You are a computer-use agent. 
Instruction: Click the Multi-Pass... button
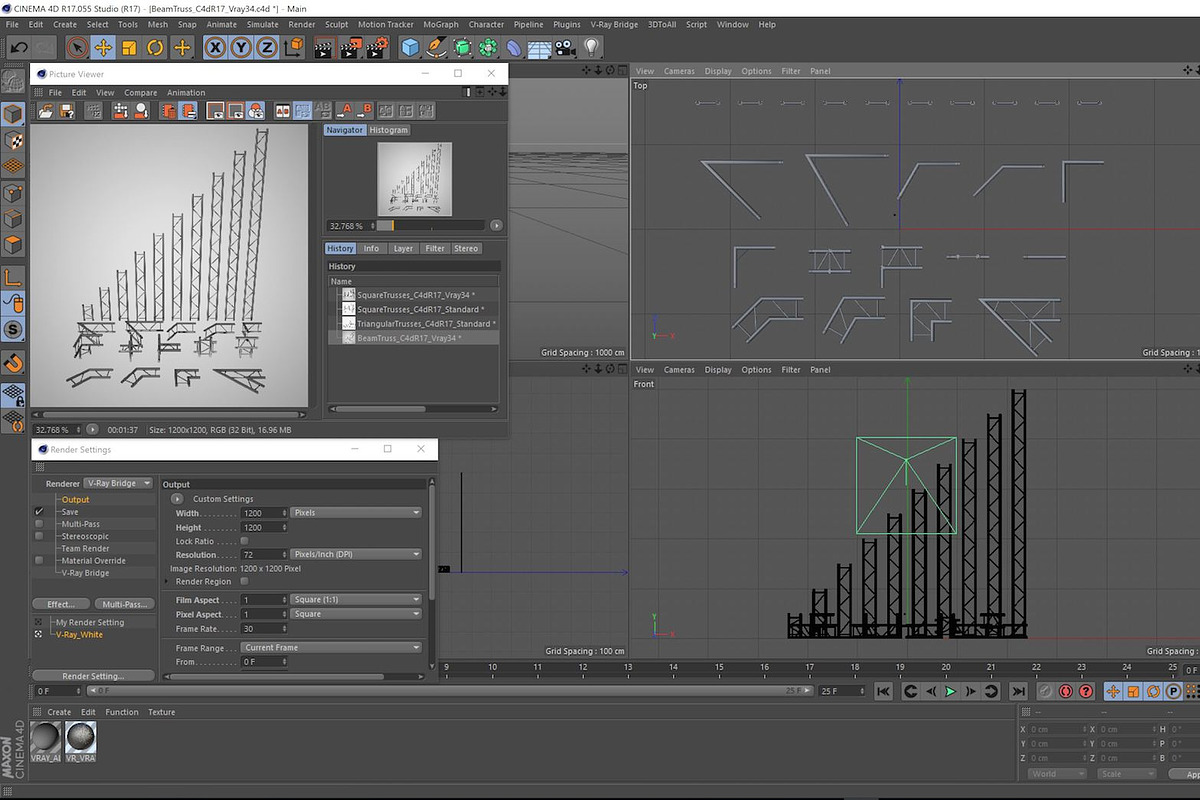125,604
